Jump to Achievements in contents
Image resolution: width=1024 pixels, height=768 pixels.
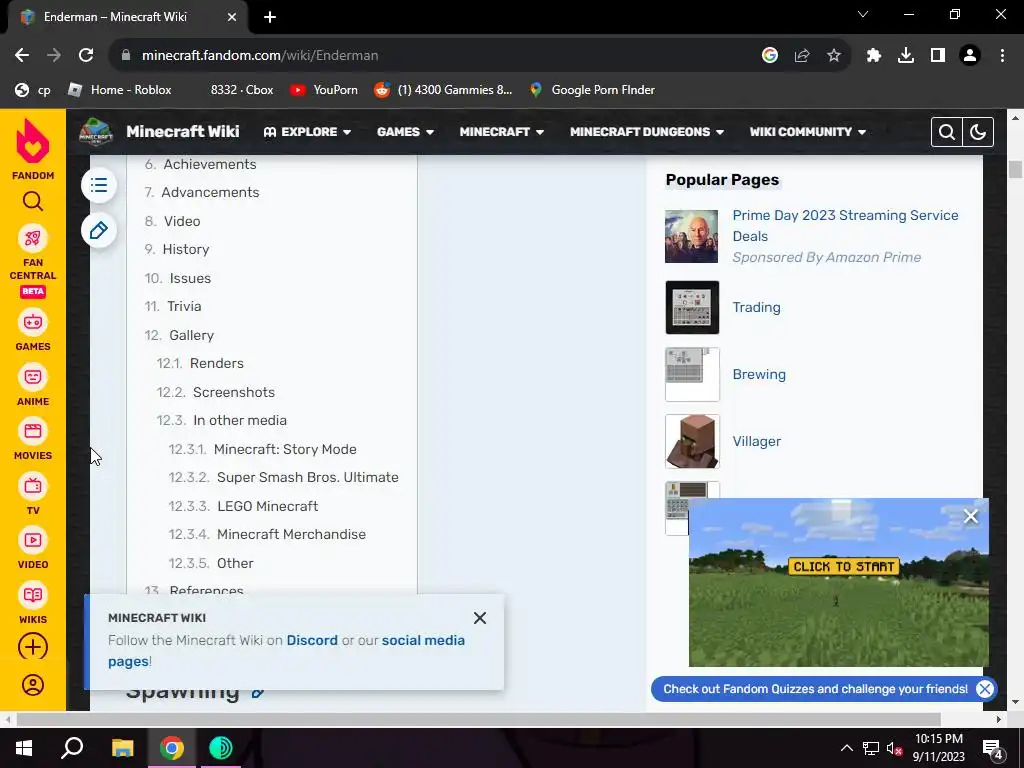[x=210, y=165]
